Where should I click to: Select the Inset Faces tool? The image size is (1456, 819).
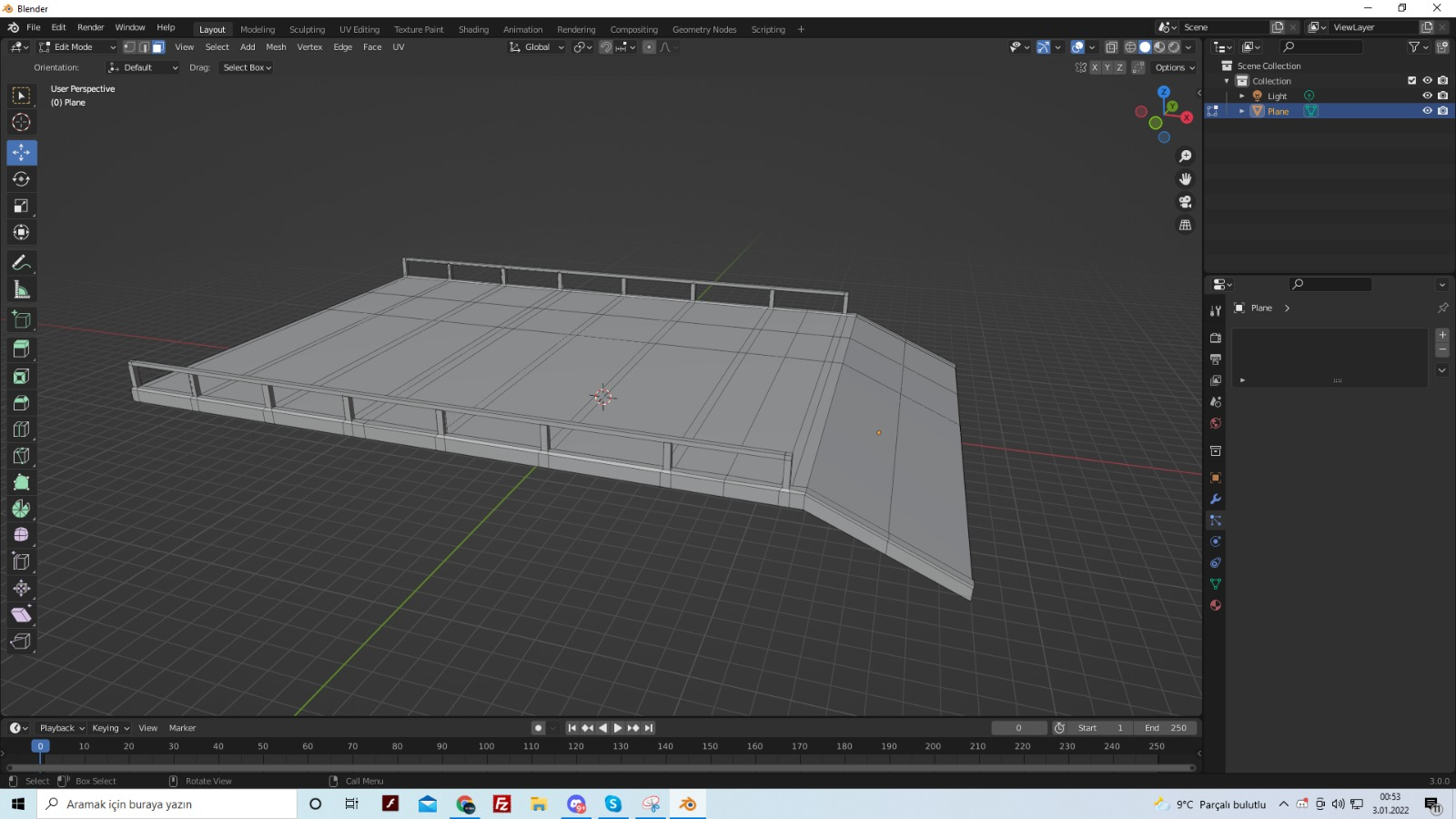click(x=21, y=376)
